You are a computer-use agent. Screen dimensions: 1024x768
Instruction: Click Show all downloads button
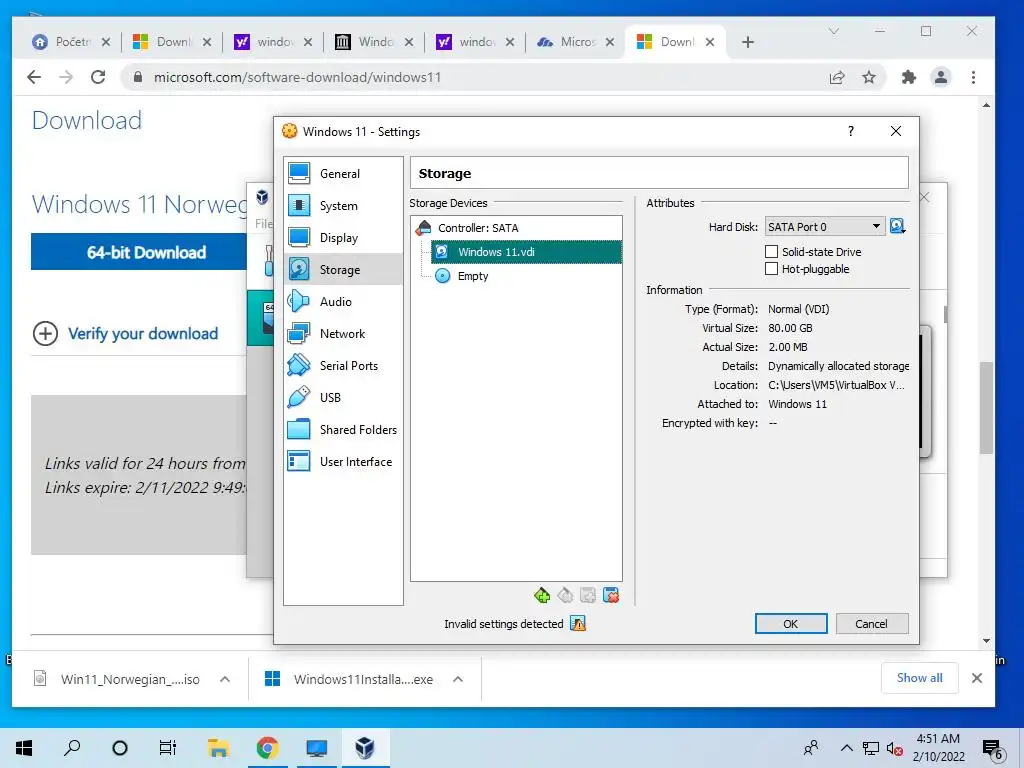920,678
